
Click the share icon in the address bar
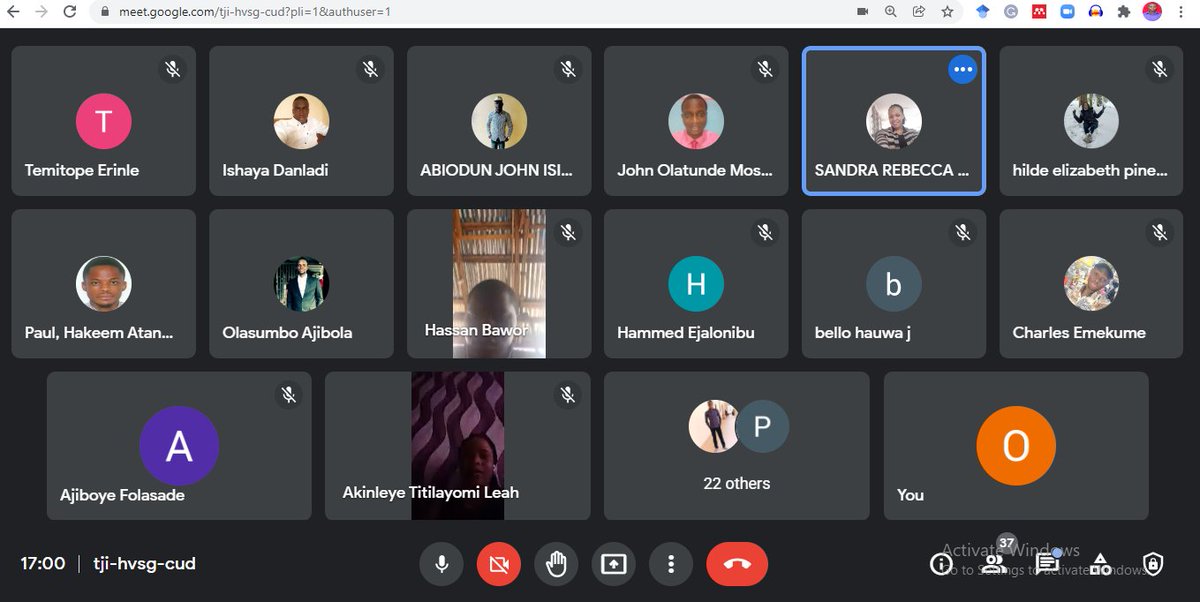pos(918,13)
